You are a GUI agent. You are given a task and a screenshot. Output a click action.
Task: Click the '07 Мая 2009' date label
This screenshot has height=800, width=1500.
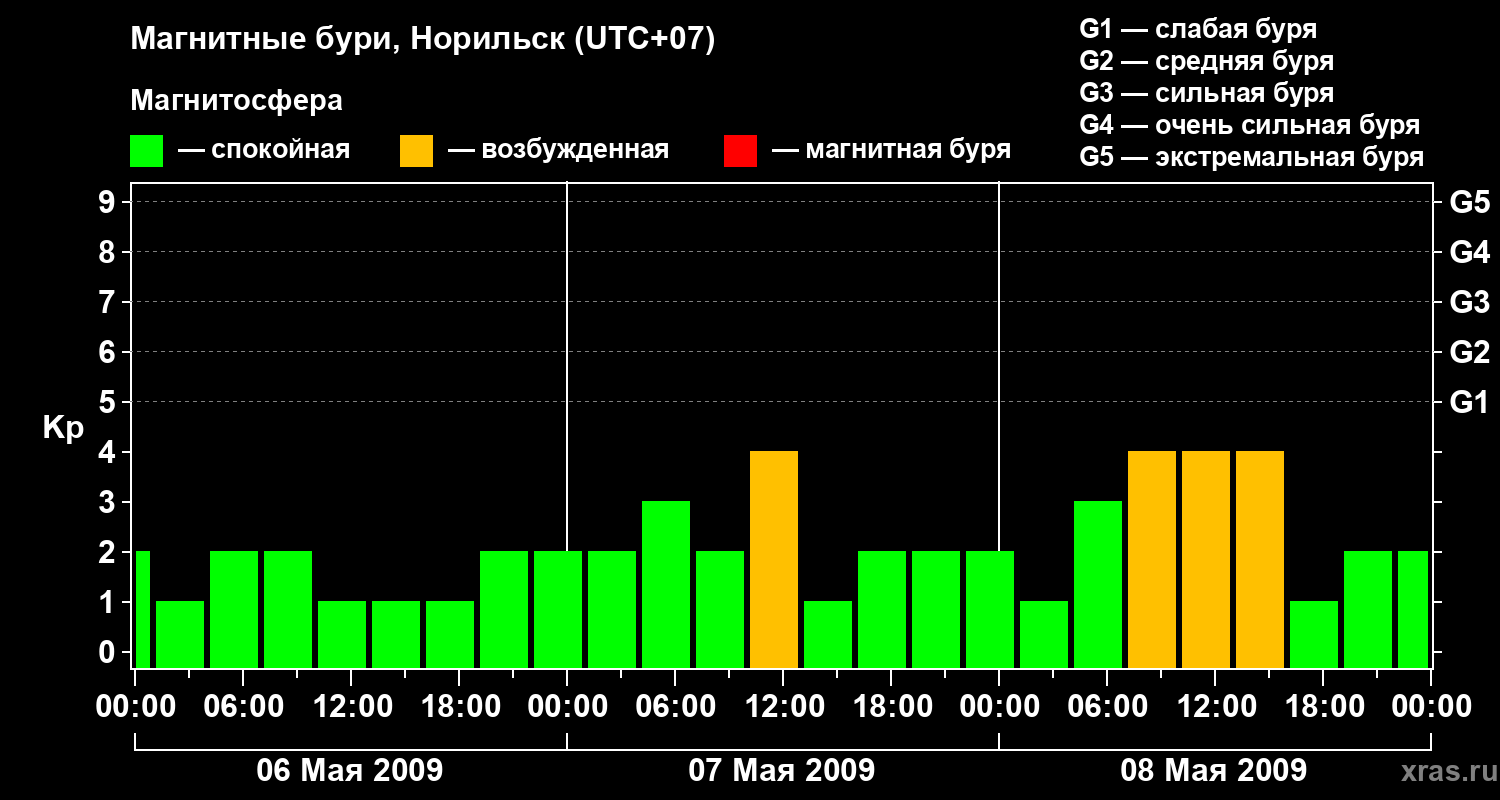[x=782, y=771]
